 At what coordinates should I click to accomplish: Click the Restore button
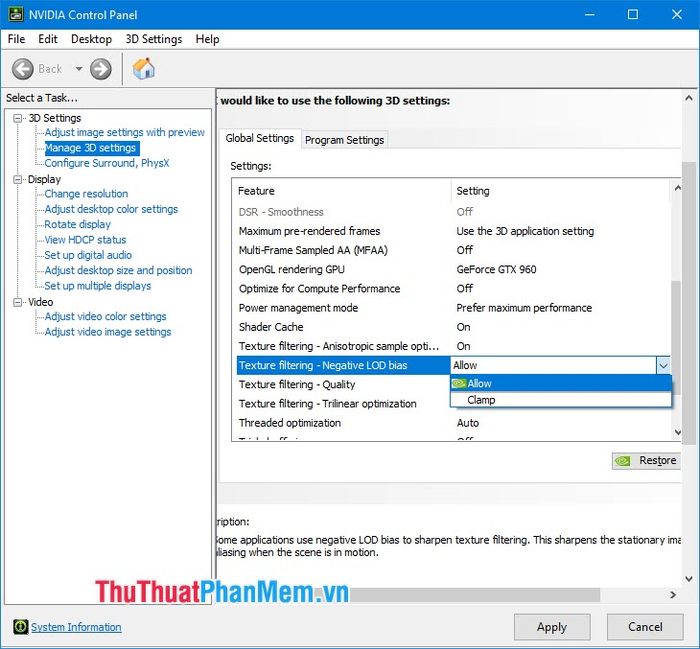tap(646, 461)
